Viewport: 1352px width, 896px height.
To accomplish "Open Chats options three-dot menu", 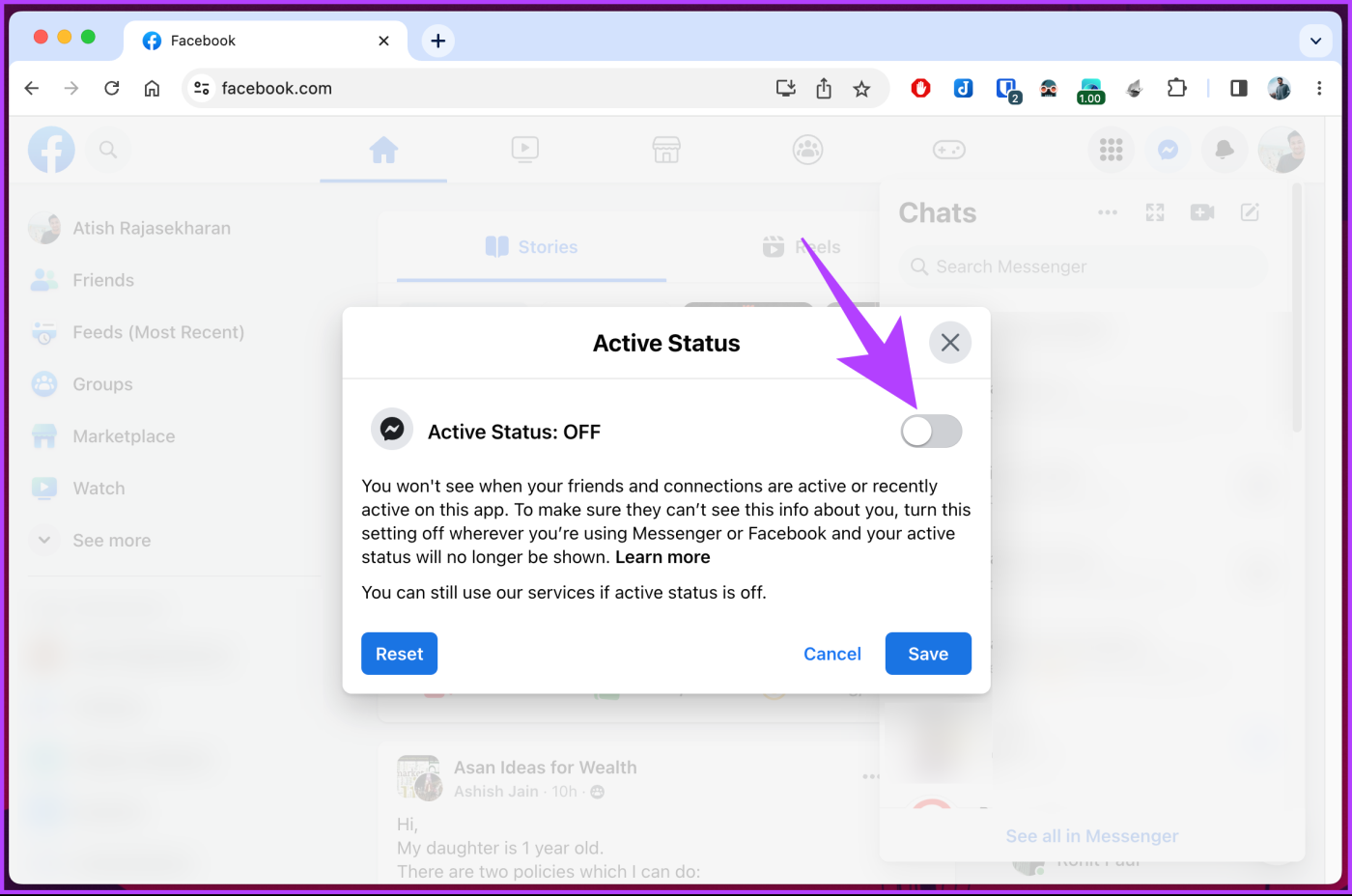I will tap(1108, 212).
